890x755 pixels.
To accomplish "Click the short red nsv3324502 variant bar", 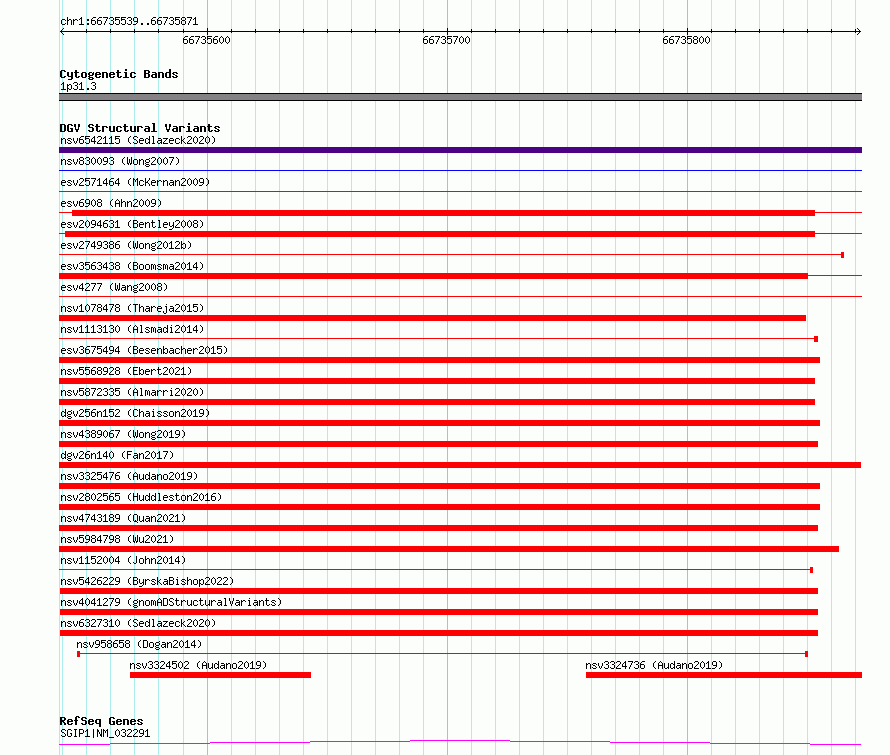I will [x=220, y=675].
